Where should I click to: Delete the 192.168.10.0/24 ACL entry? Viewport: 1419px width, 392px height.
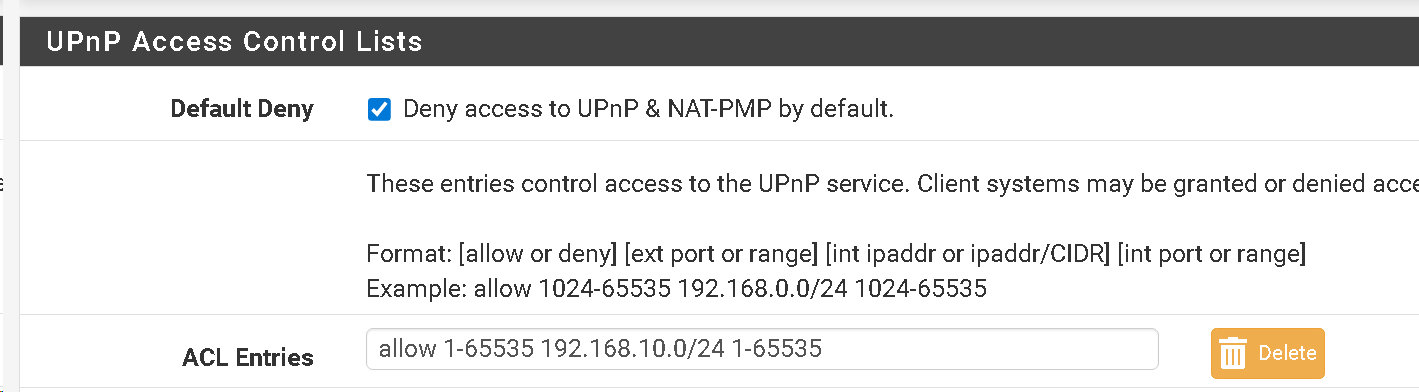tap(1267, 353)
